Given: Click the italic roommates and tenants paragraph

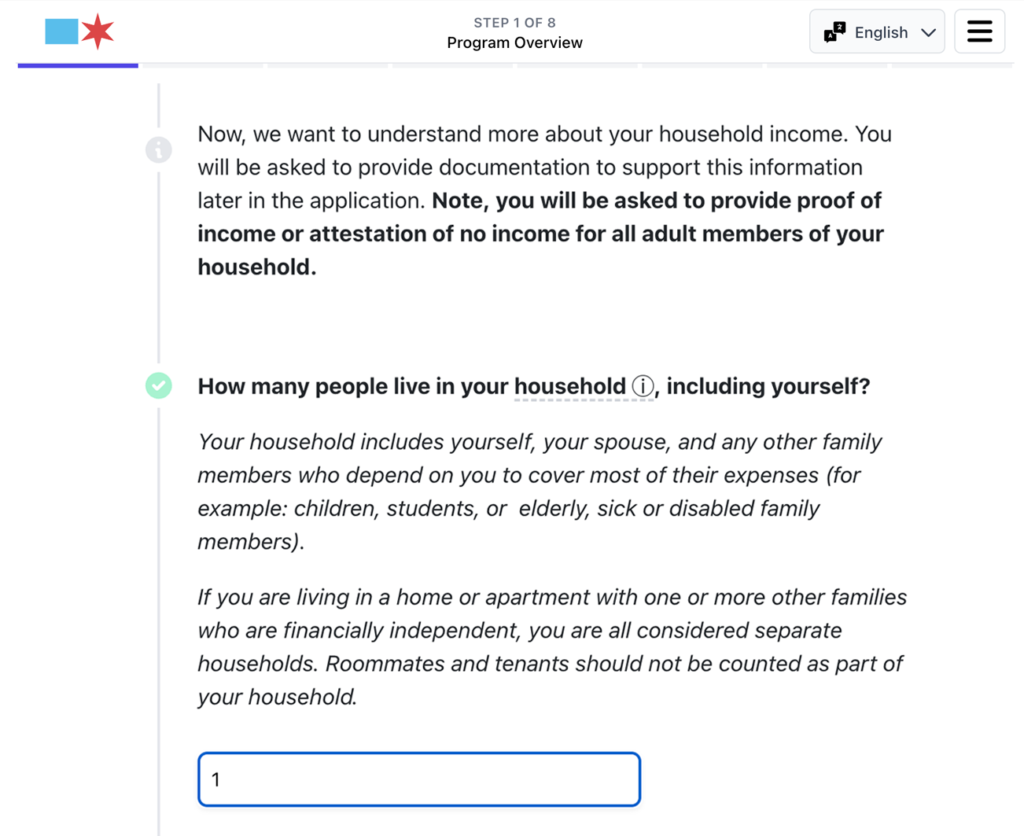Looking at the screenshot, I should 551,647.
